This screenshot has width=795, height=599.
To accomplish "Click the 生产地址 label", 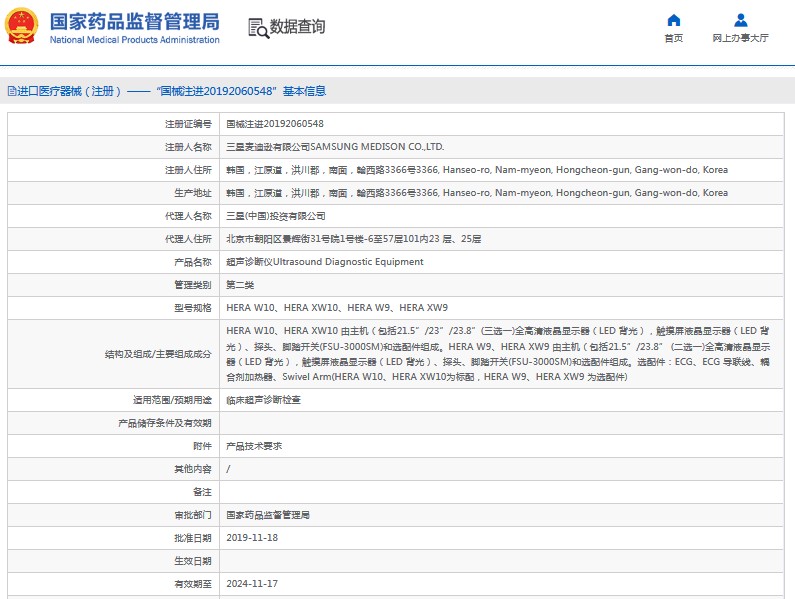I will 193,193.
